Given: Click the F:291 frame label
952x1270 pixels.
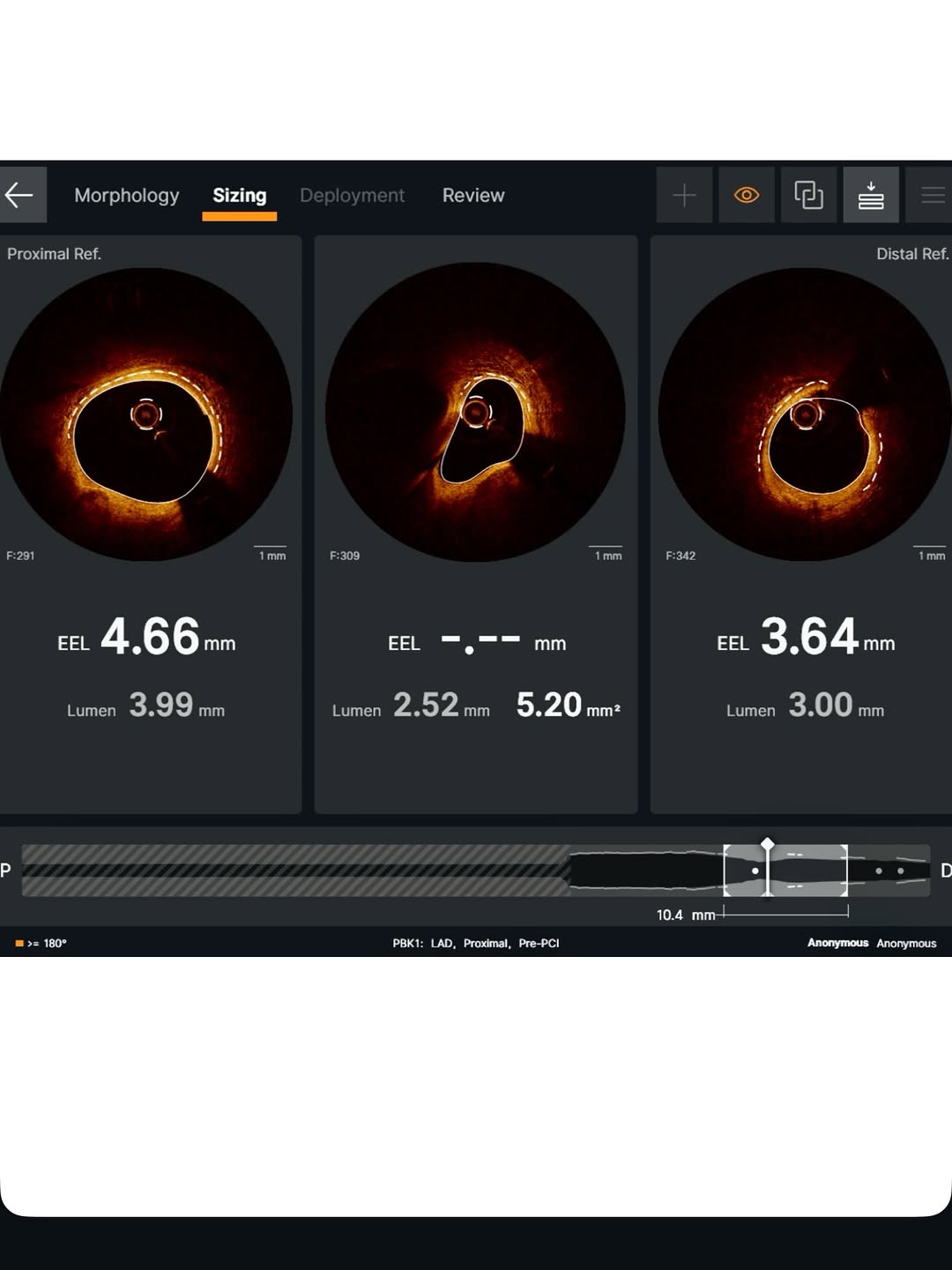Looking at the screenshot, I should [x=20, y=556].
